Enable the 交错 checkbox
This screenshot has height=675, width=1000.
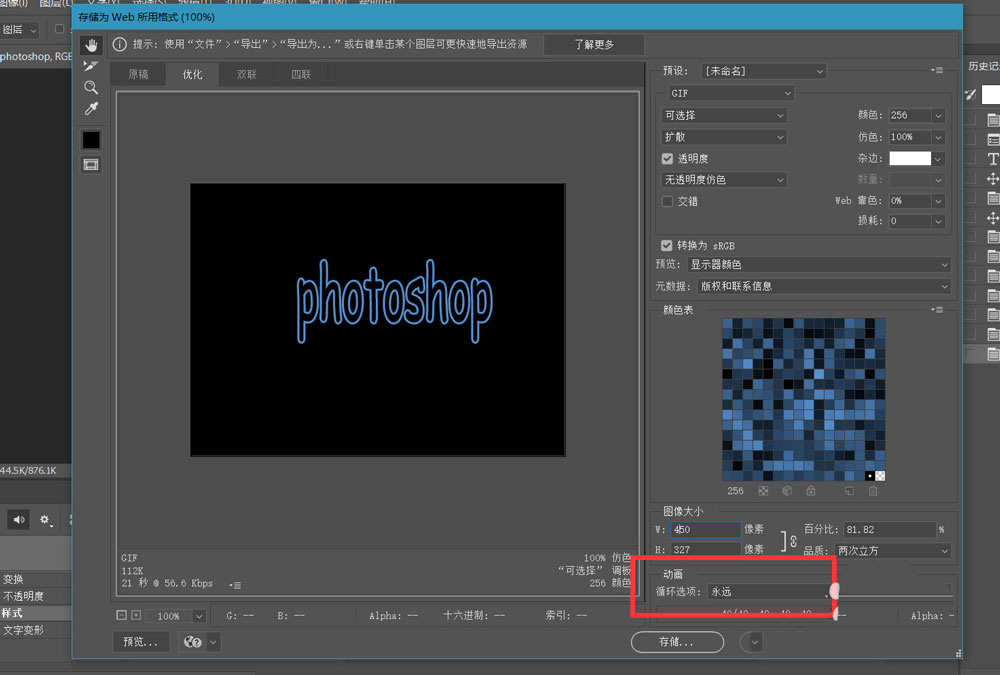pyautogui.click(x=667, y=201)
